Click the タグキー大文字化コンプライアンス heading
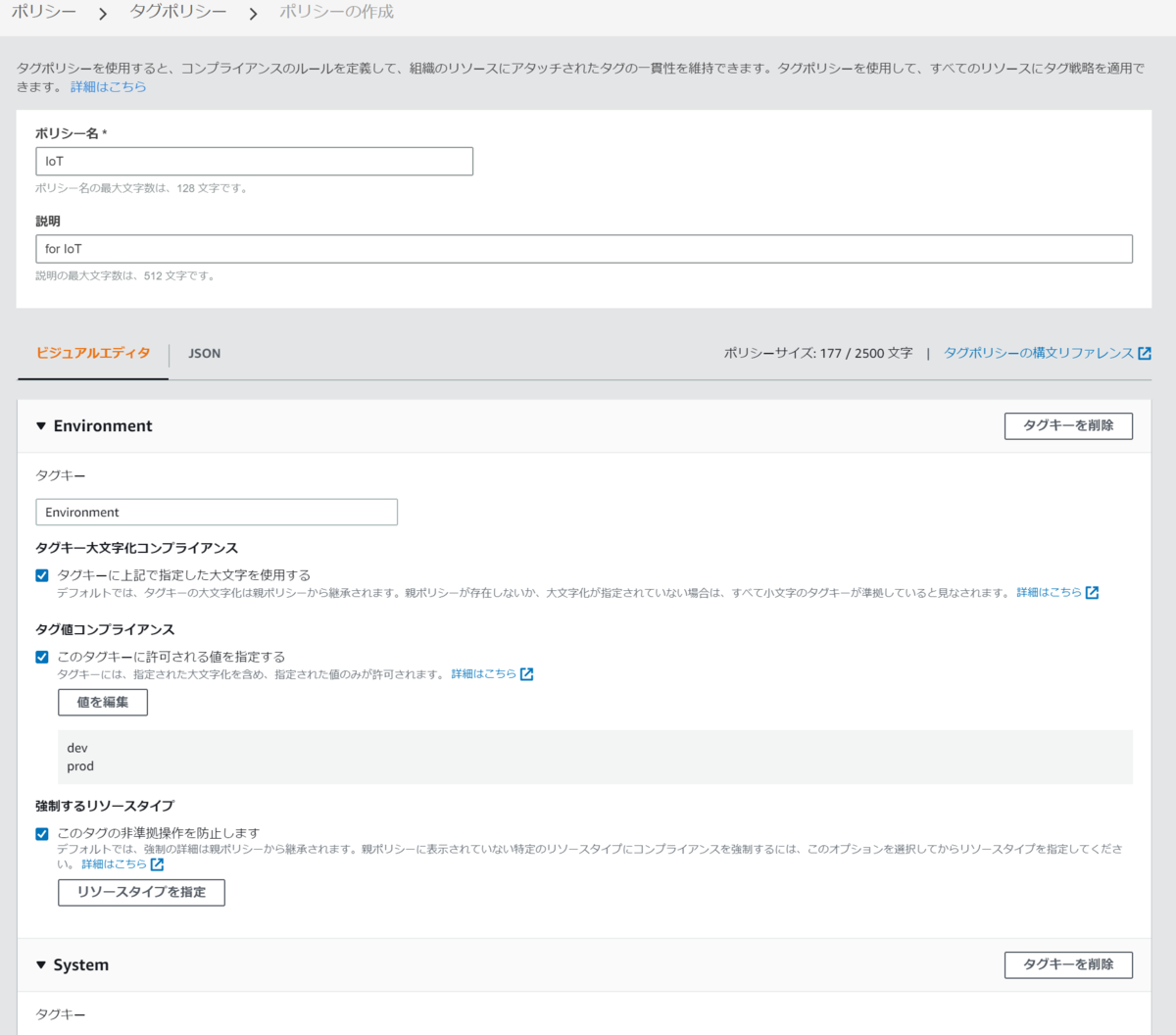This screenshot has height=1035, width=1176. [x=137, y=548]
